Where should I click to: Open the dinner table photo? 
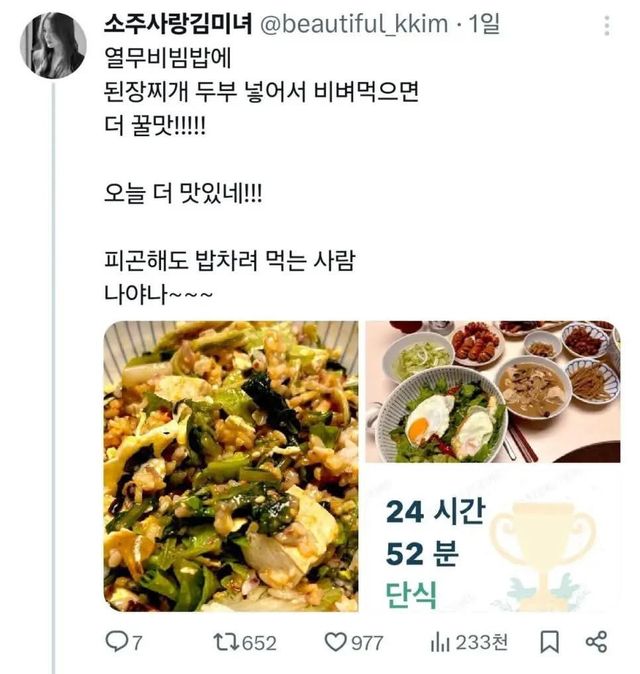point(491,392)
